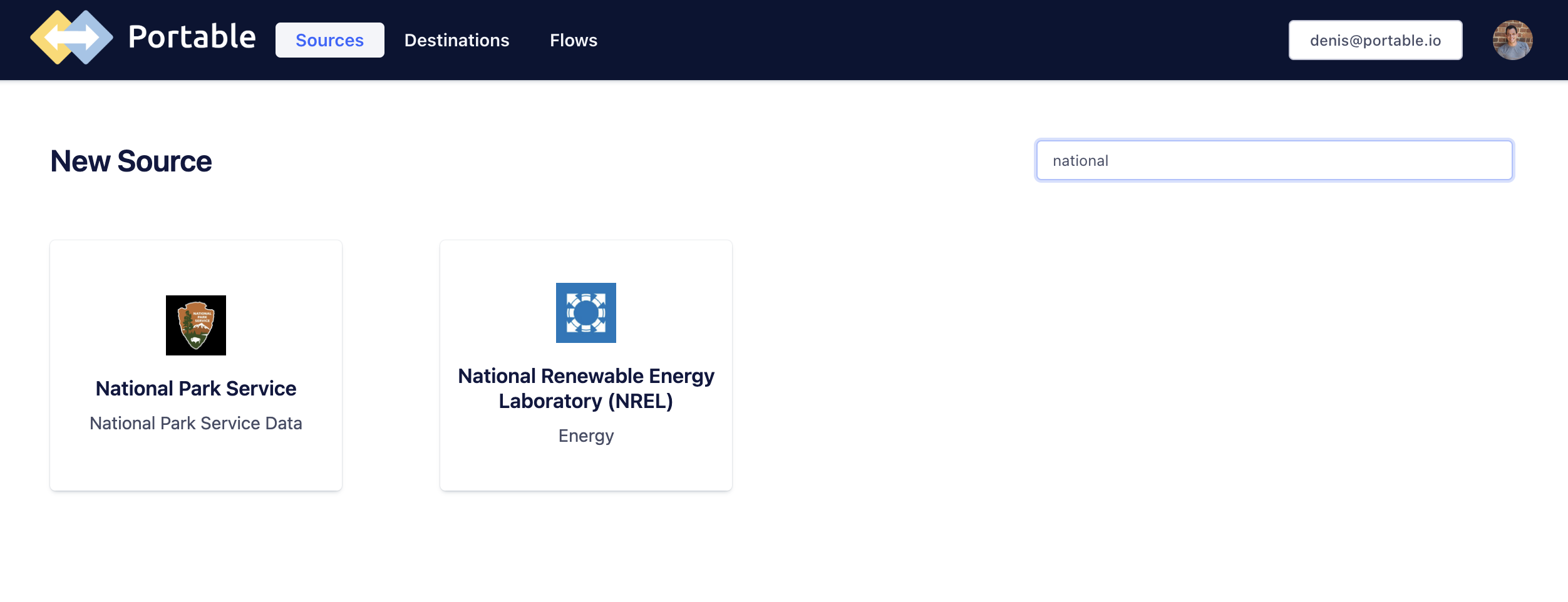Select the "National Renewable Energy Laboratory (NREL)" title
Screen dimensions: 1568x602
pos(585,389)
